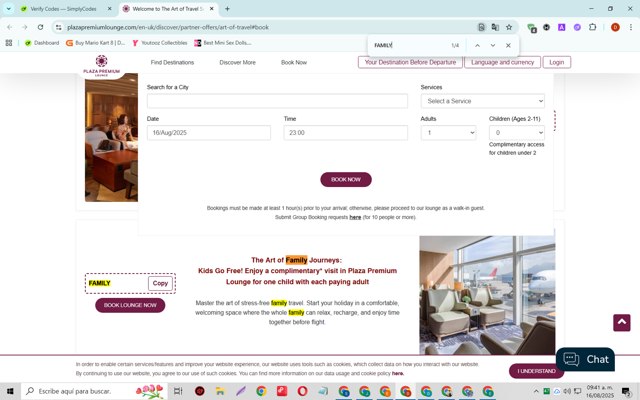Go back with the browser back arrow

[9, 27]
